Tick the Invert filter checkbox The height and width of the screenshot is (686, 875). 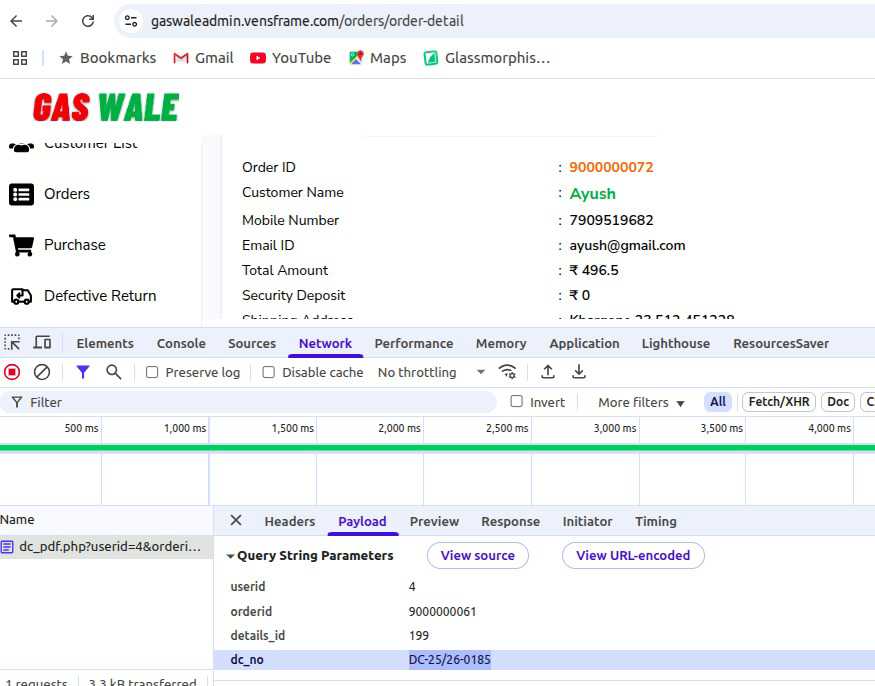pyautogui.click(x=516, y=402)
